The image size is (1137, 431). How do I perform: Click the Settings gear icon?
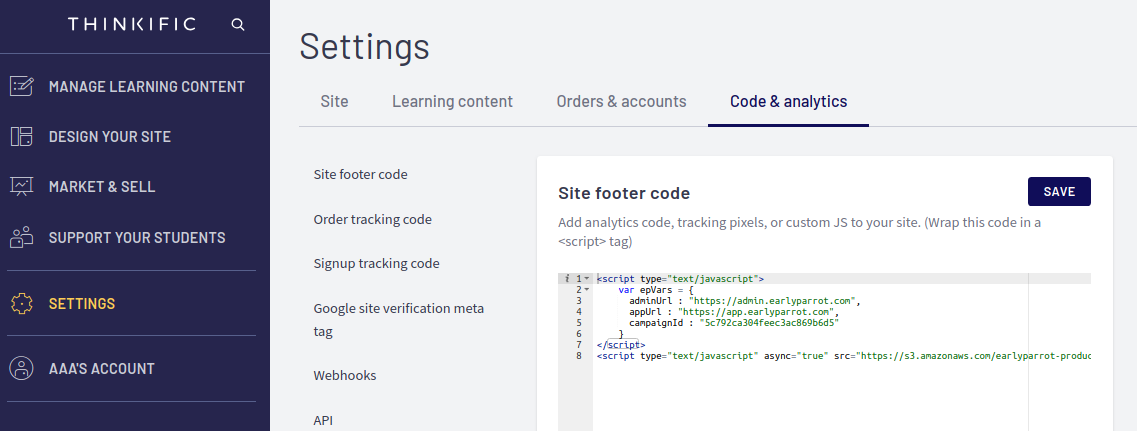coord(22,303)
